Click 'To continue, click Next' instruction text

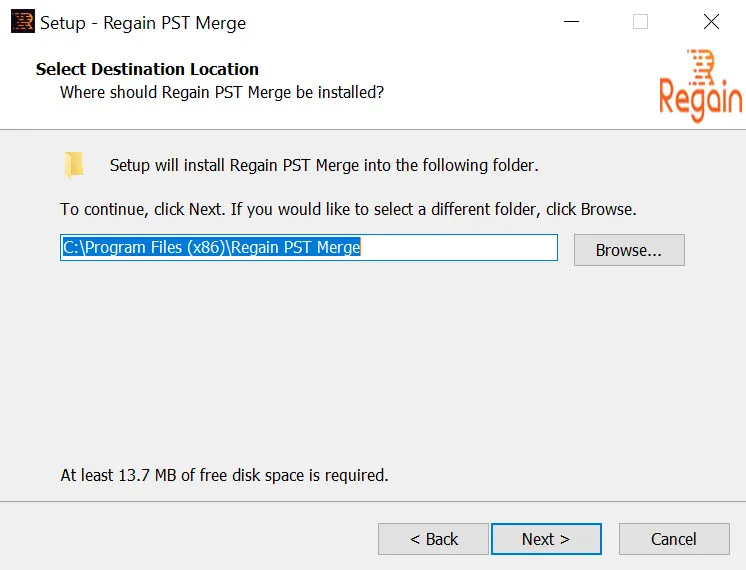point(348,209)
